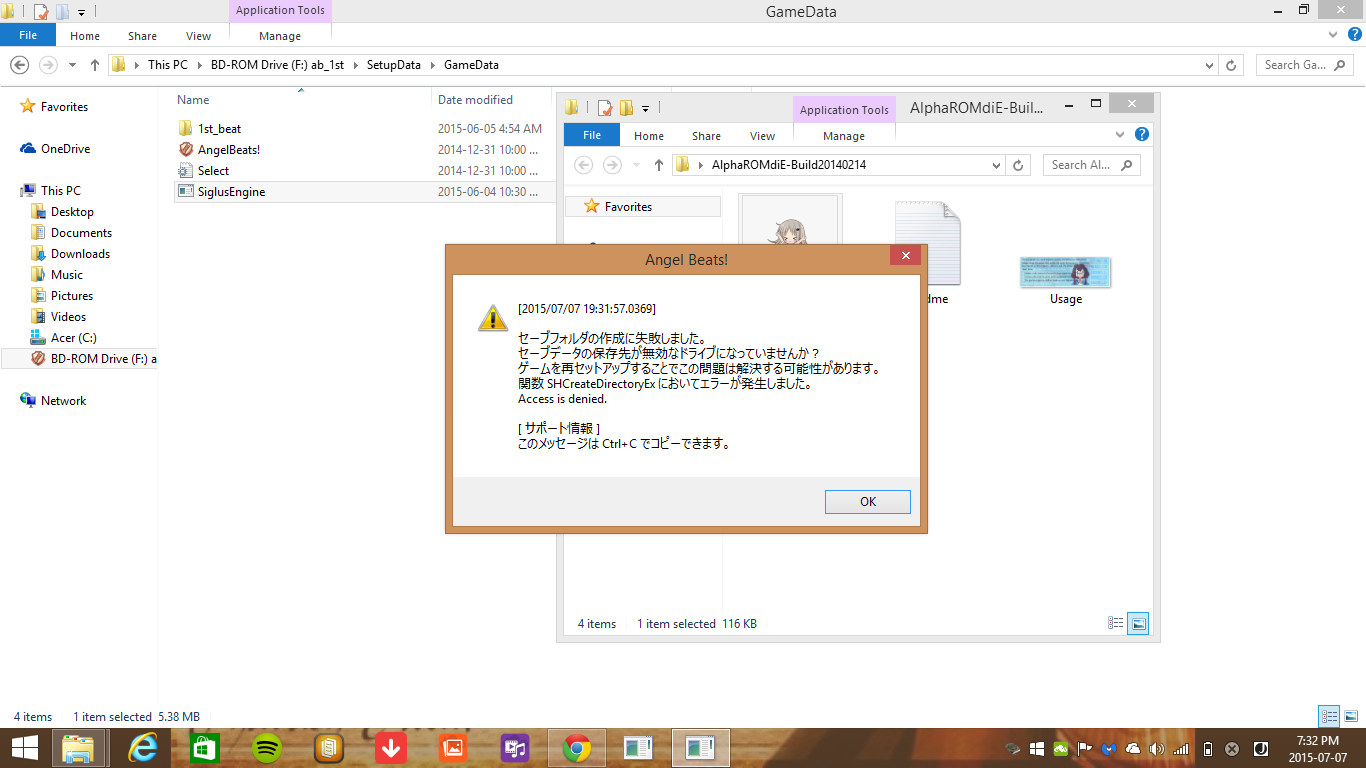The width and height of the screenshot is (1366, 768).
Task: Close the Angel Beats! error dialog
Action: [905, 256]
